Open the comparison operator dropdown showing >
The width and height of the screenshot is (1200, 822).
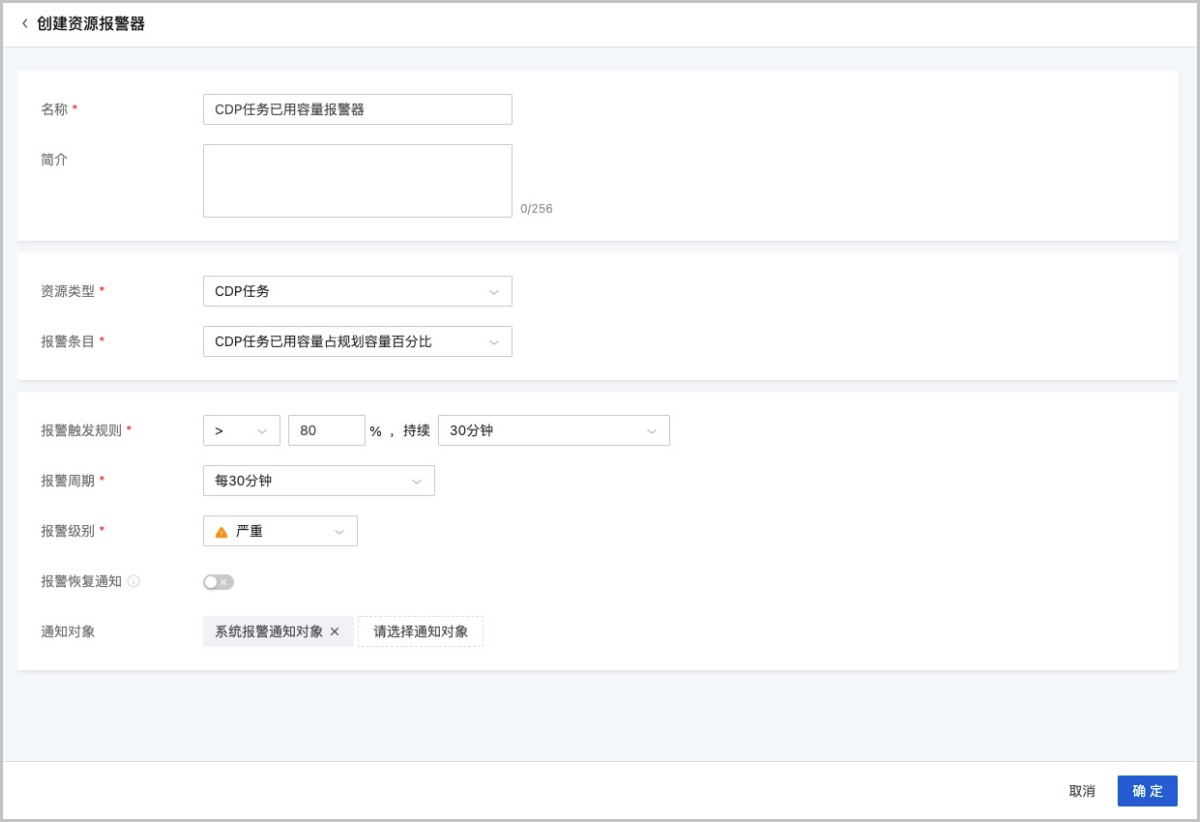tap(241, 431)
